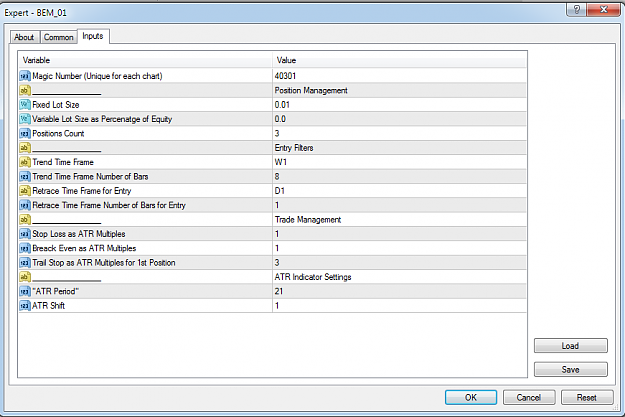
Task: Click Reset to restore default inputs
Action: 587,397
